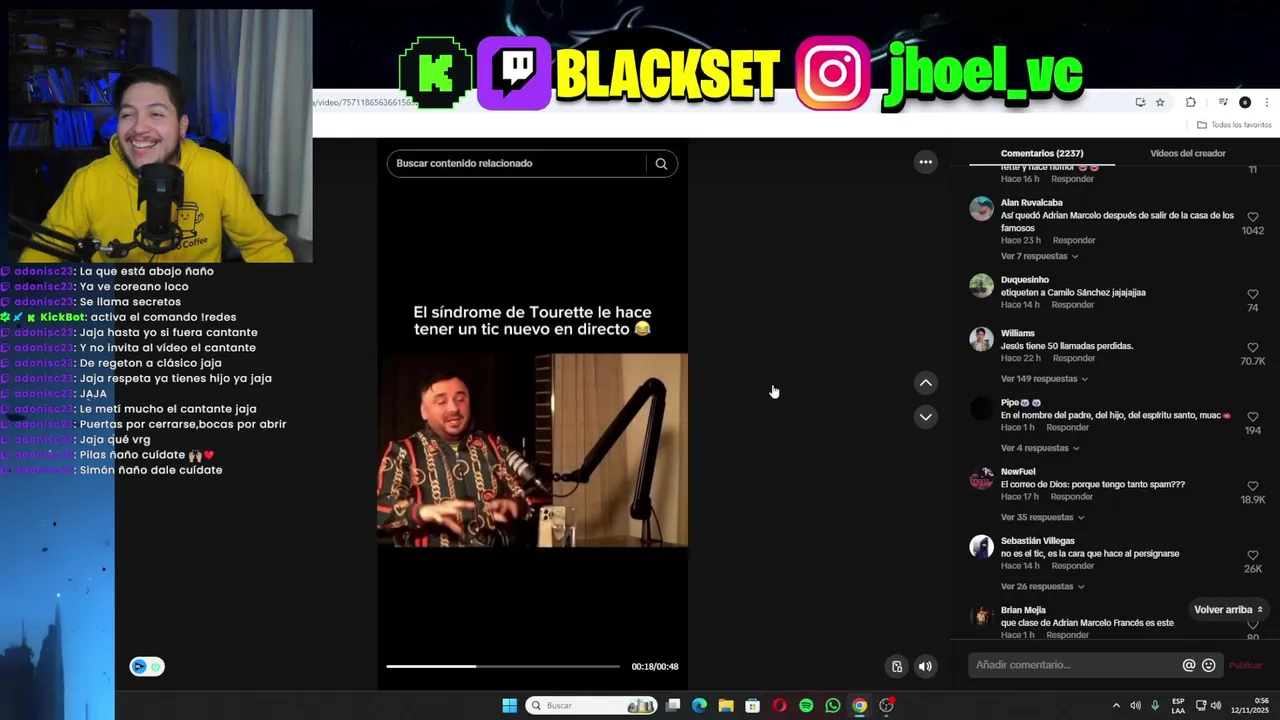This screenshot has width=1280, height=720.
Task: Expand 'Ver 149 respuestas' under Williams
Action: click(x=1044, y=379)
